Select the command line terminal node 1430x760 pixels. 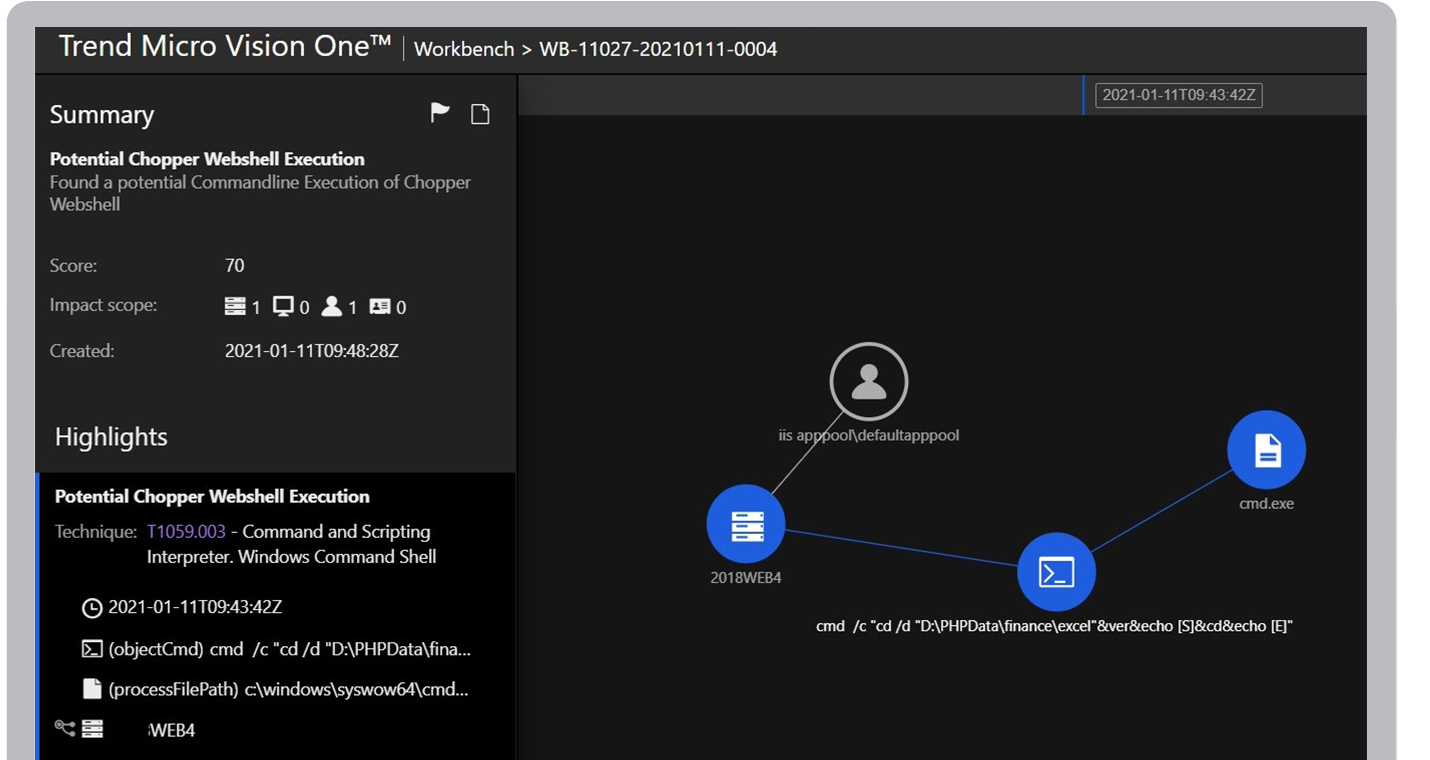1056,573
